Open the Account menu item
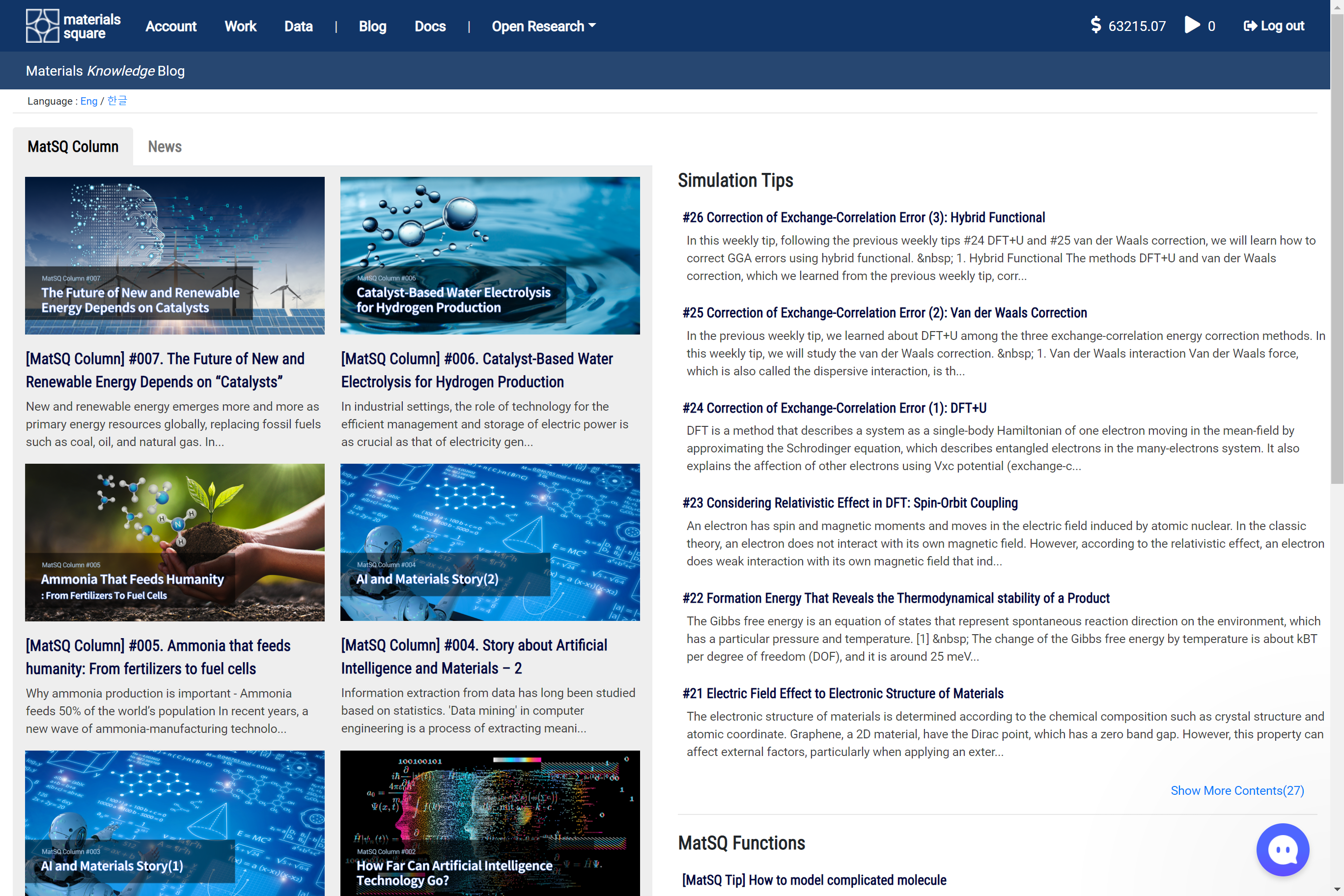The height and width of the screenshot is (896, 1344). tap(171, 27)
